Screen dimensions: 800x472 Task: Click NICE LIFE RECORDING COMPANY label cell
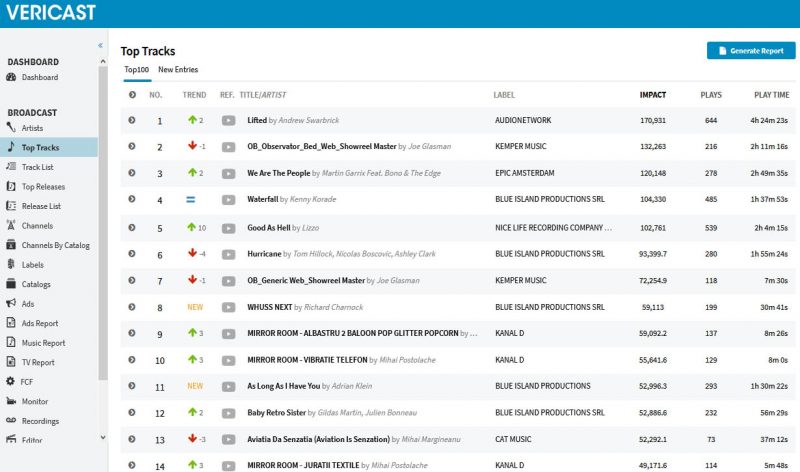coord(553,228)
